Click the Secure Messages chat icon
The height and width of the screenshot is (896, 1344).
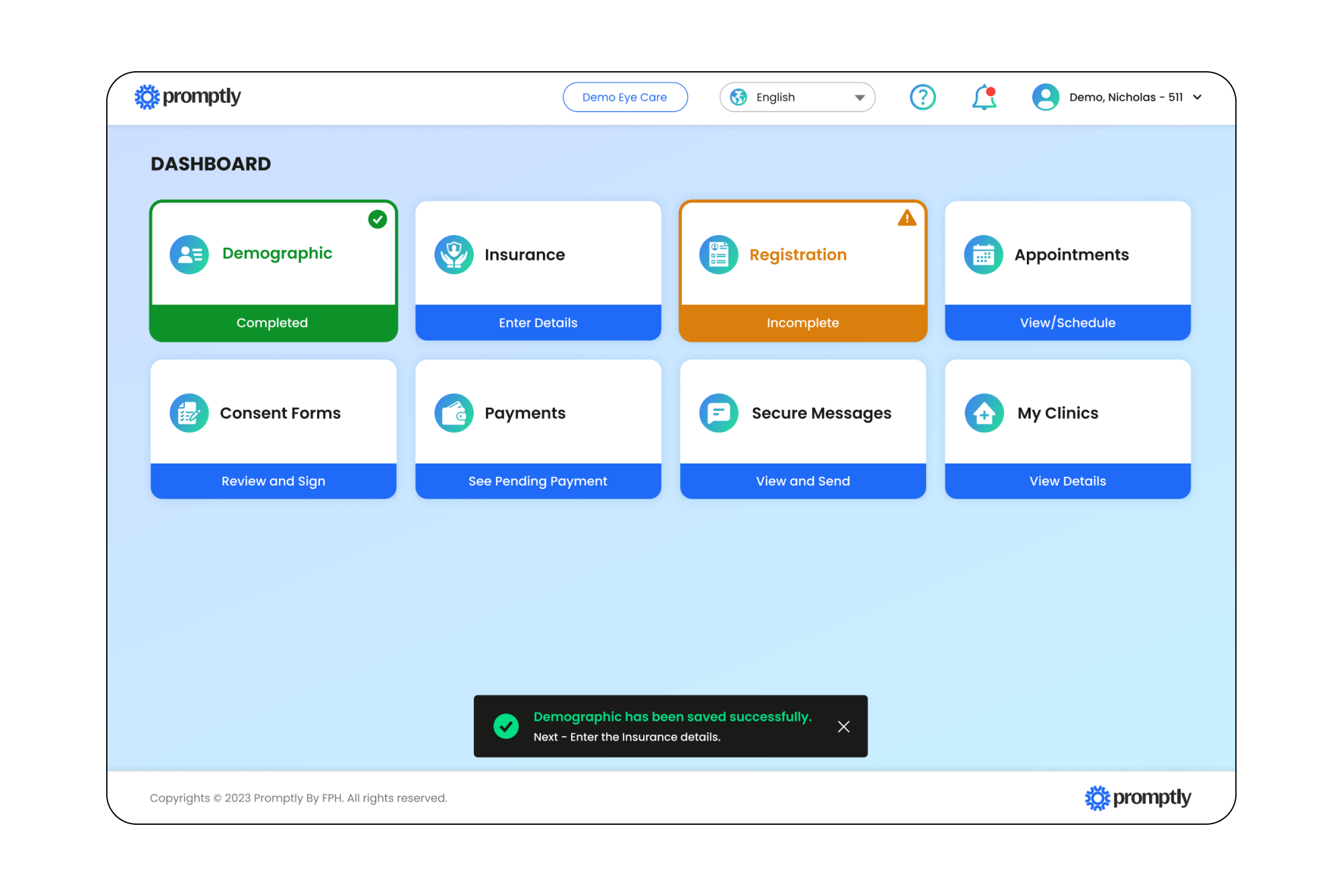[x=718, y=413]
